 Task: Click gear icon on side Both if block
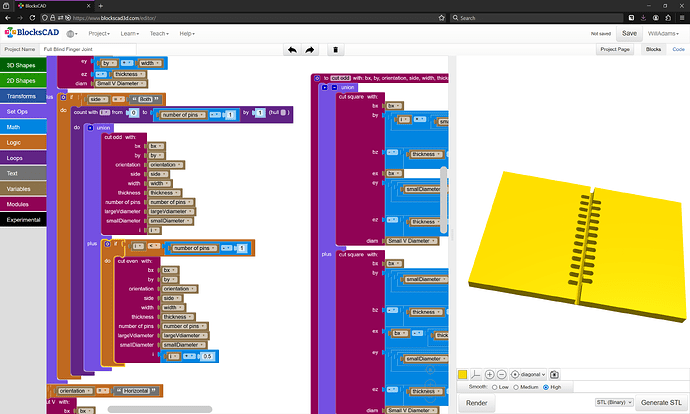(63, 97)
